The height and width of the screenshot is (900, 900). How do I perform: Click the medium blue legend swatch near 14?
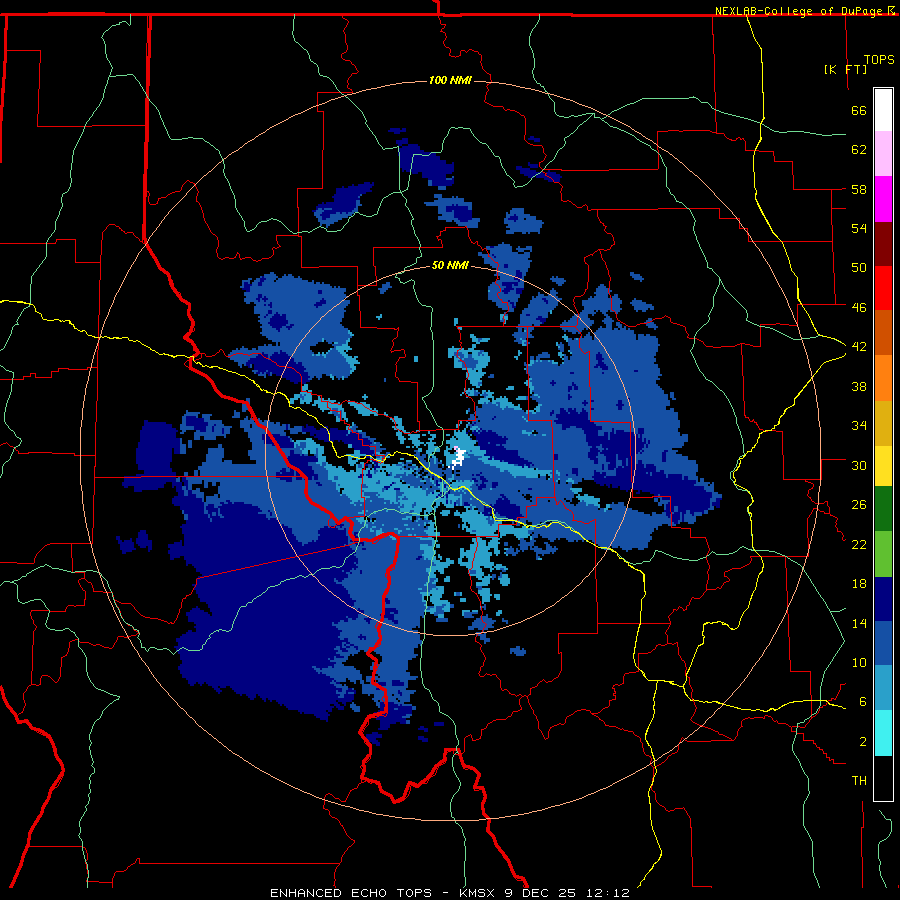coord(883,643)
